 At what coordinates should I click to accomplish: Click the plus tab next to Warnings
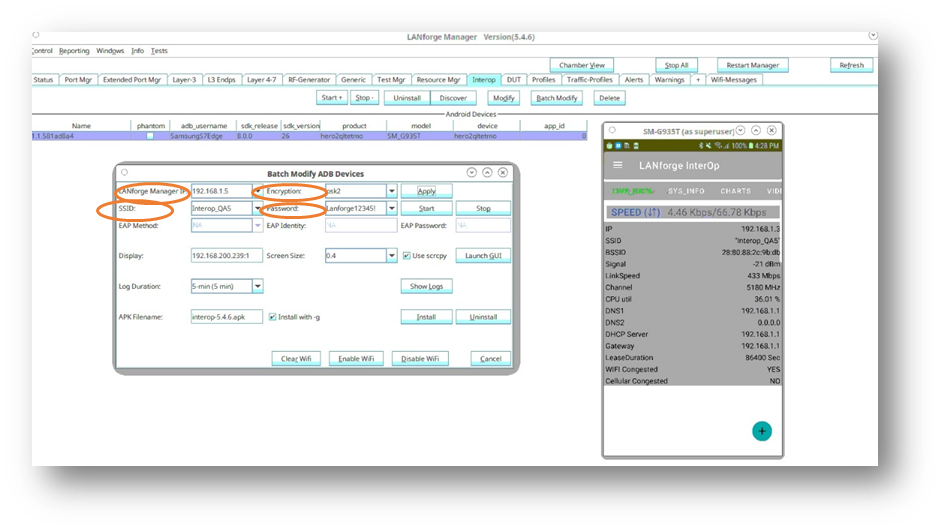698,80
